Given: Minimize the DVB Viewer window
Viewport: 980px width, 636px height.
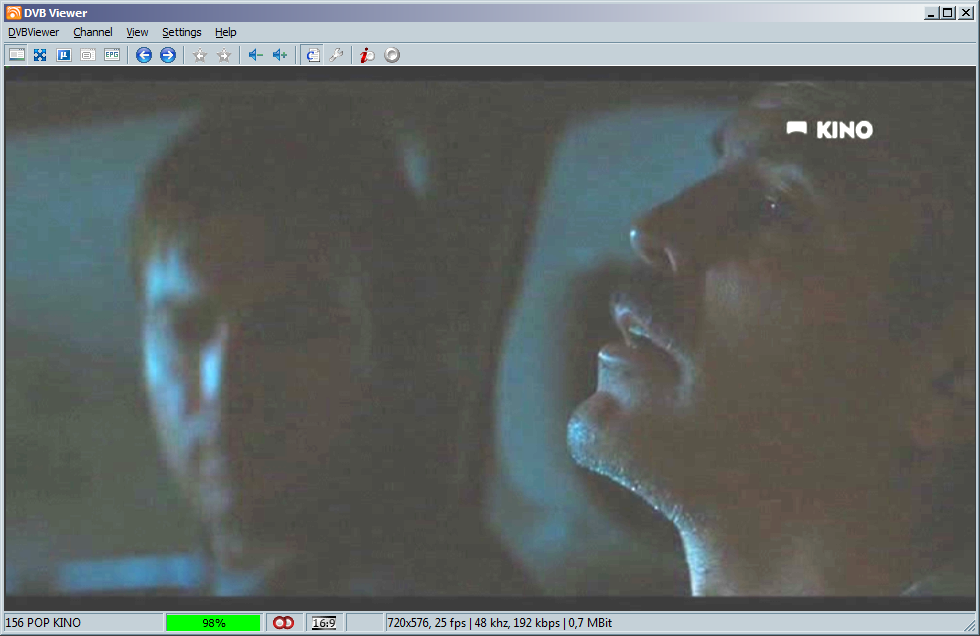Looking at the screenshot, I should [931, 12].
